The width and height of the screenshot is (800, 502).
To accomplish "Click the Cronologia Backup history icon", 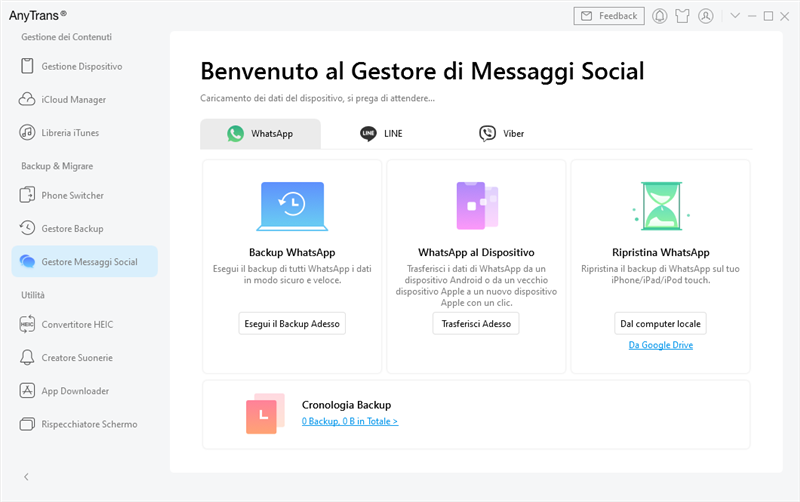I will (265, 414).
